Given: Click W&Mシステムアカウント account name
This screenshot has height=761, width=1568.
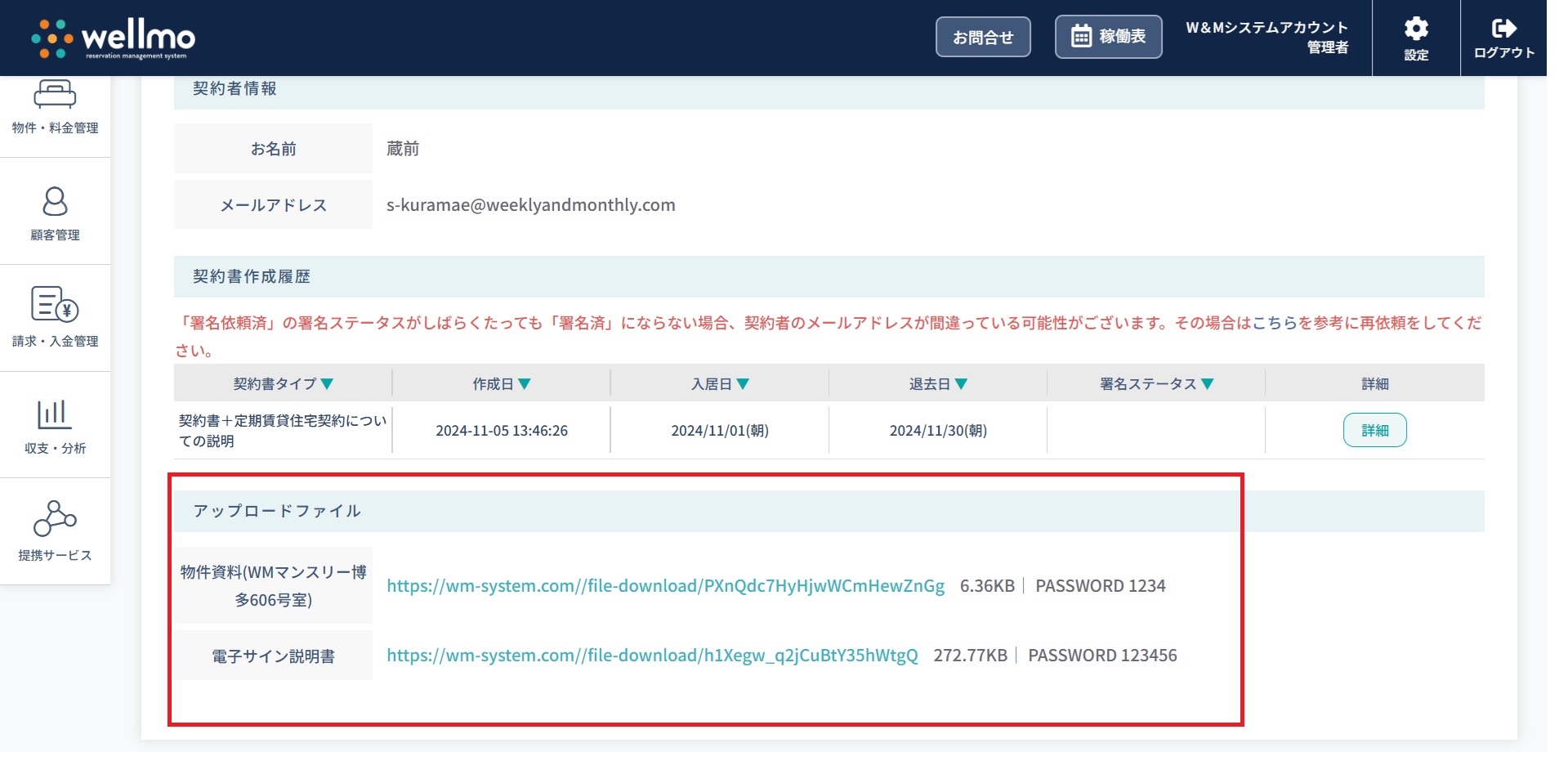Looking at the screenshot, I should click(x=1266, y=27).
